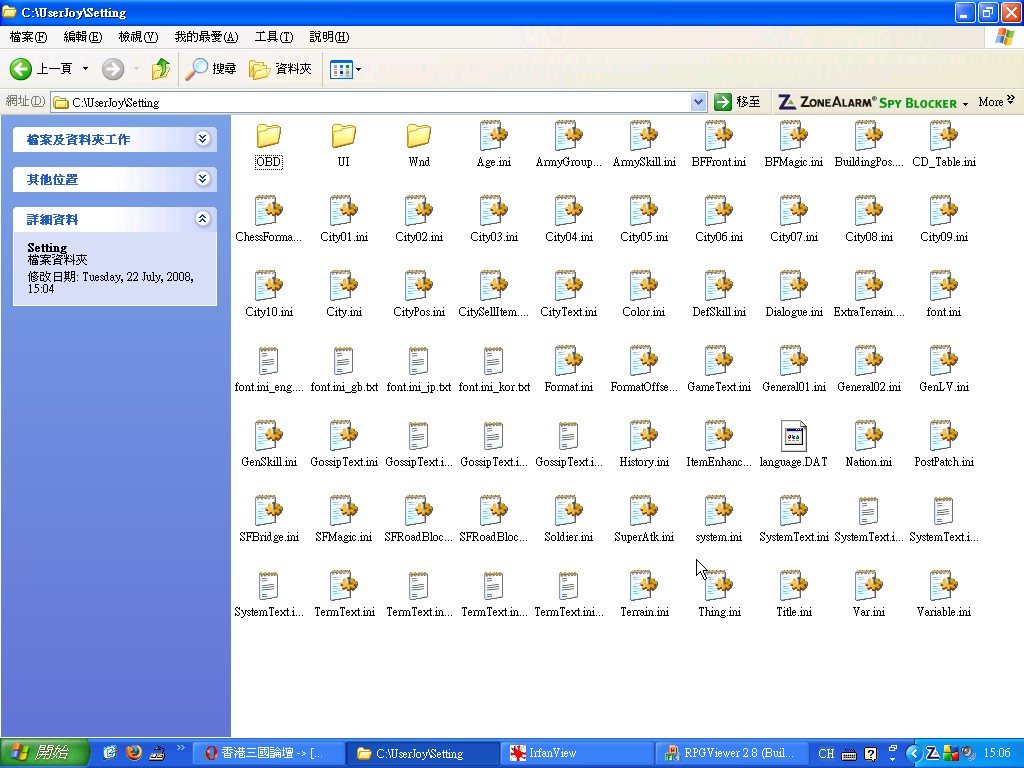Screen dimensions: 1024x768
Task: Switch to IrfanView taskbar window
Action: click(575, 753)
